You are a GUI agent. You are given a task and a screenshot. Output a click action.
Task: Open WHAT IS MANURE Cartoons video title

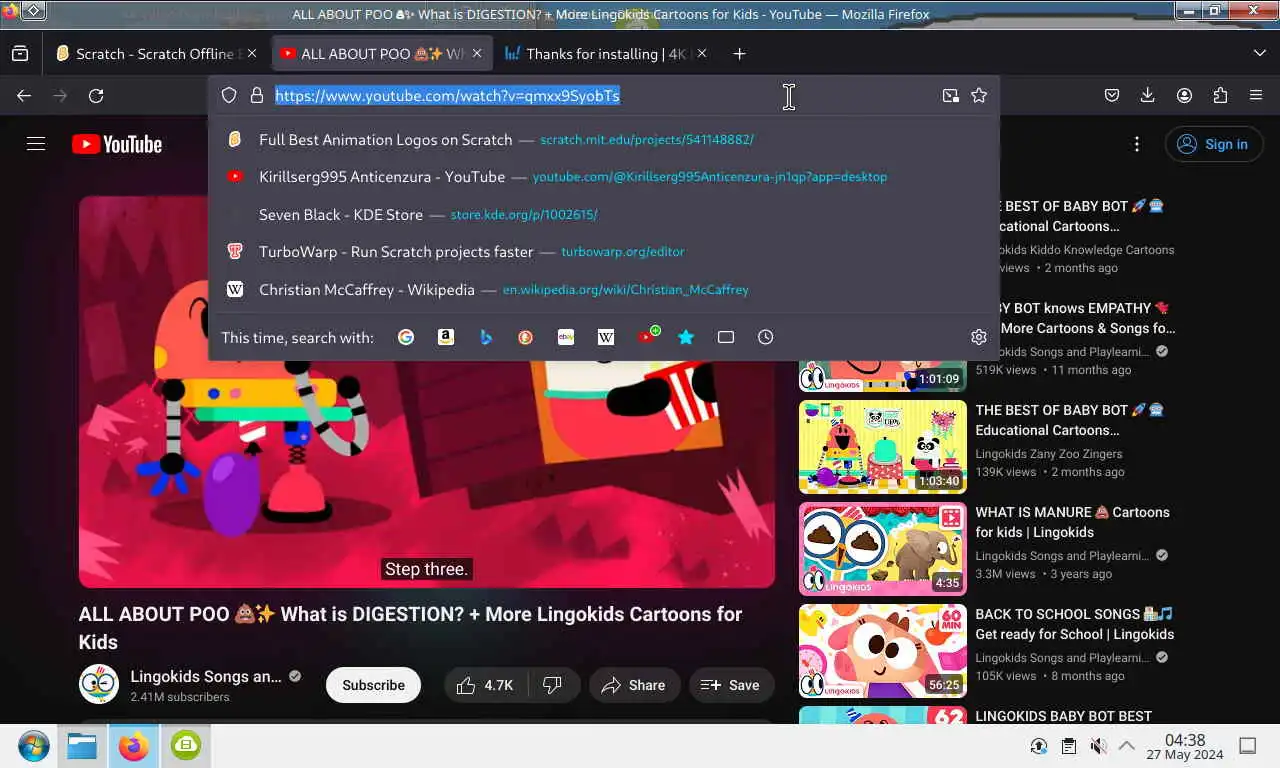tap(1072, 522)
